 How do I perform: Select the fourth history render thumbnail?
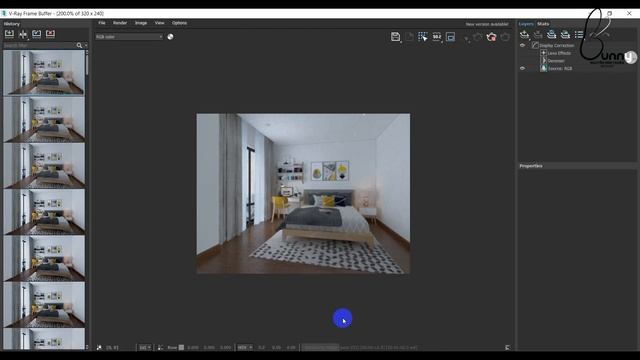[x=44, y=212]
